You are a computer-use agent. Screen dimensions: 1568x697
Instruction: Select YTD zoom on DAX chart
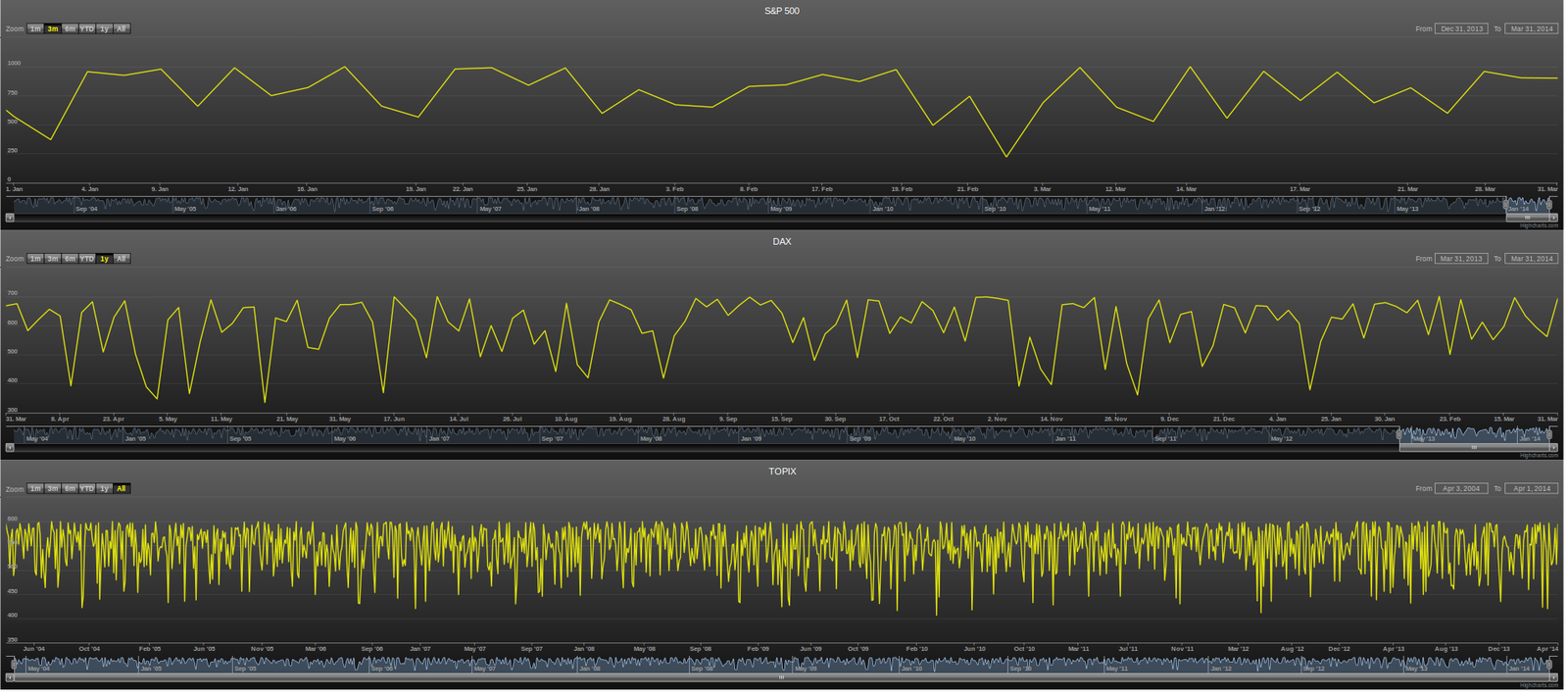[87, 259]
